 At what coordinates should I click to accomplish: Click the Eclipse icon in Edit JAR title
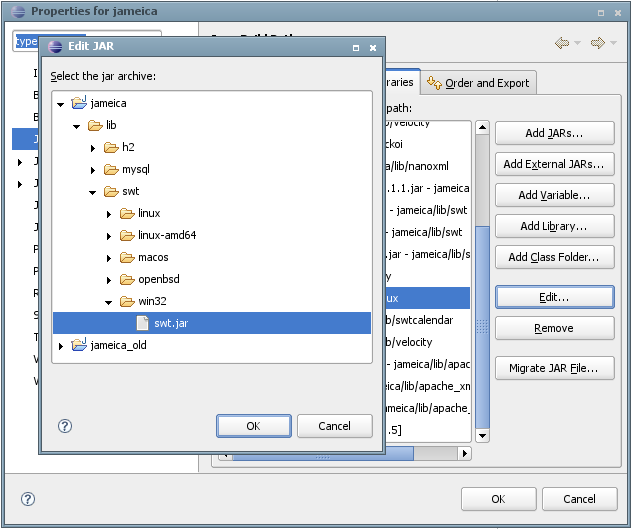click(55, 46)
